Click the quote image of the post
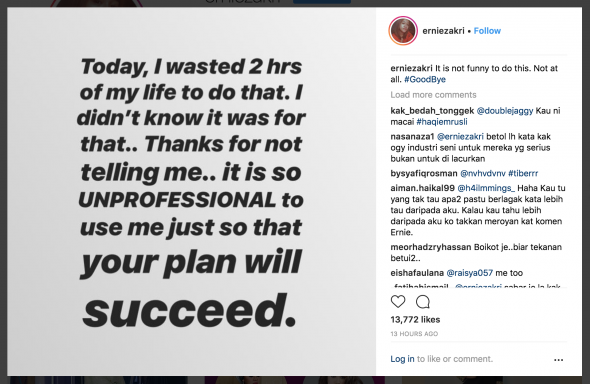This screenshot has height=384, width=590. (x=192, y=191)
